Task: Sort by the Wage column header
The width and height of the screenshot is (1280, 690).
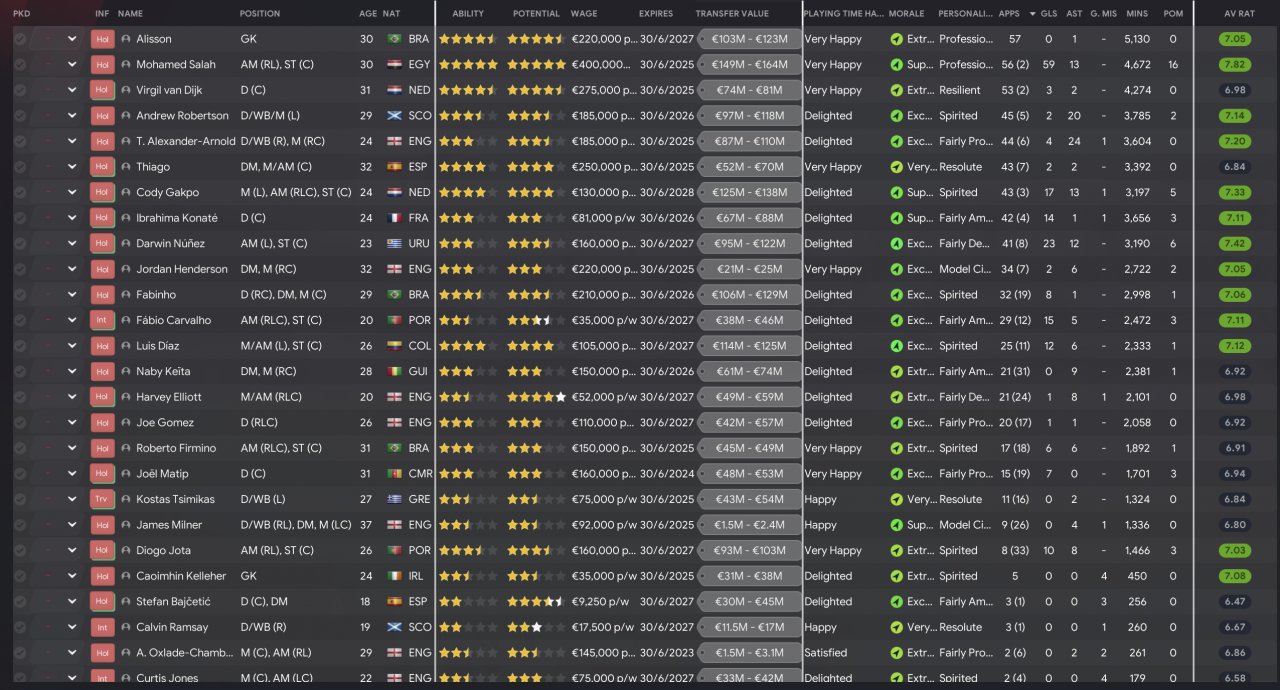Action: tap(584, 14)
